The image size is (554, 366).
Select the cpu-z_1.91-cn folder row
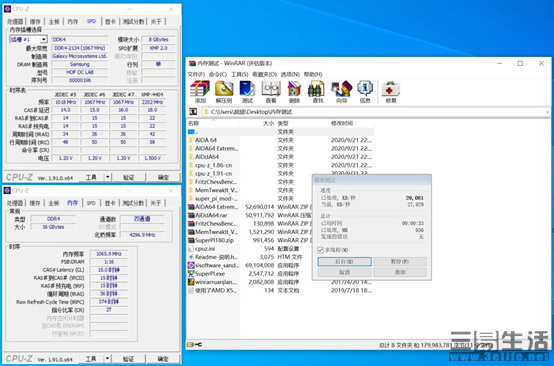(281, 173)
